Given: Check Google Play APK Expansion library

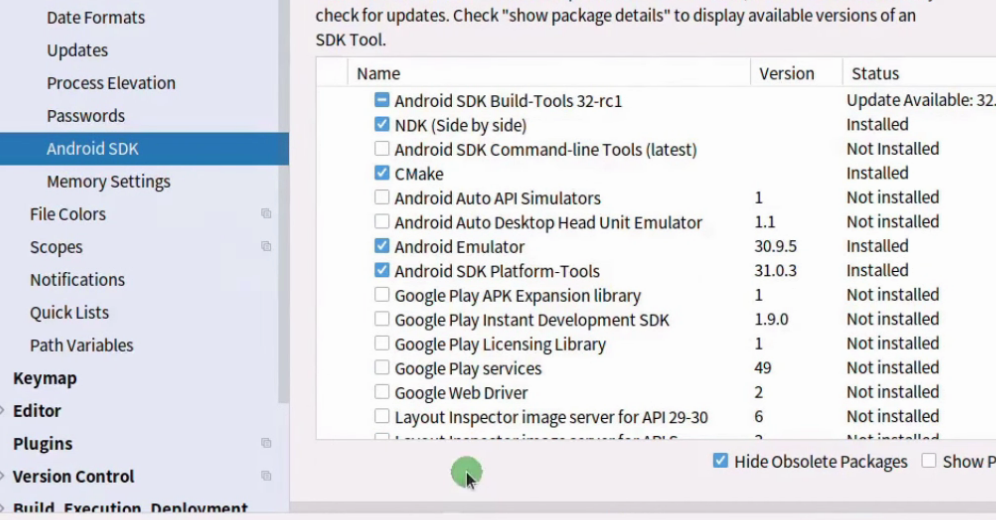Looking at the screenshot, I should [381, 295].
